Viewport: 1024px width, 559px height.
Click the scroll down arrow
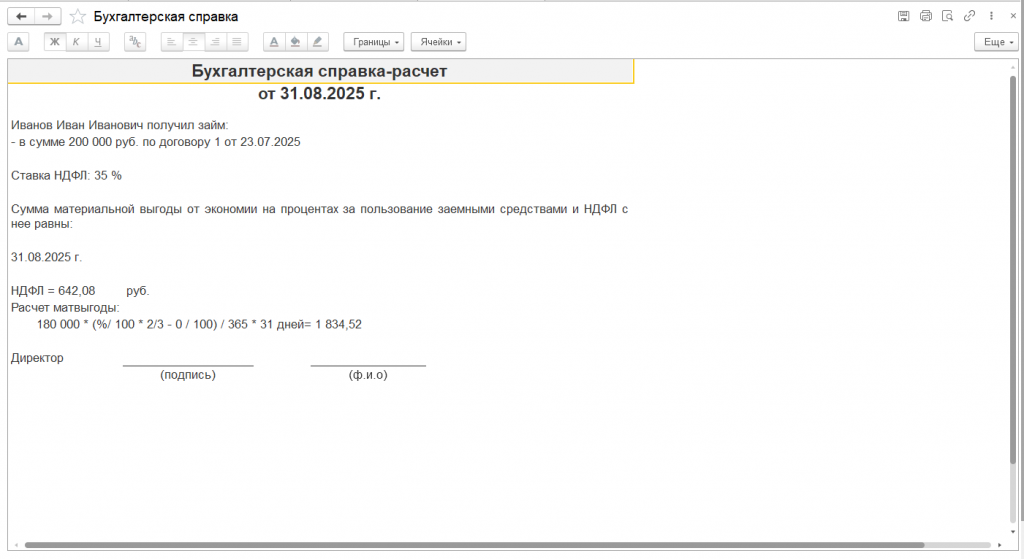(1013, 532)
